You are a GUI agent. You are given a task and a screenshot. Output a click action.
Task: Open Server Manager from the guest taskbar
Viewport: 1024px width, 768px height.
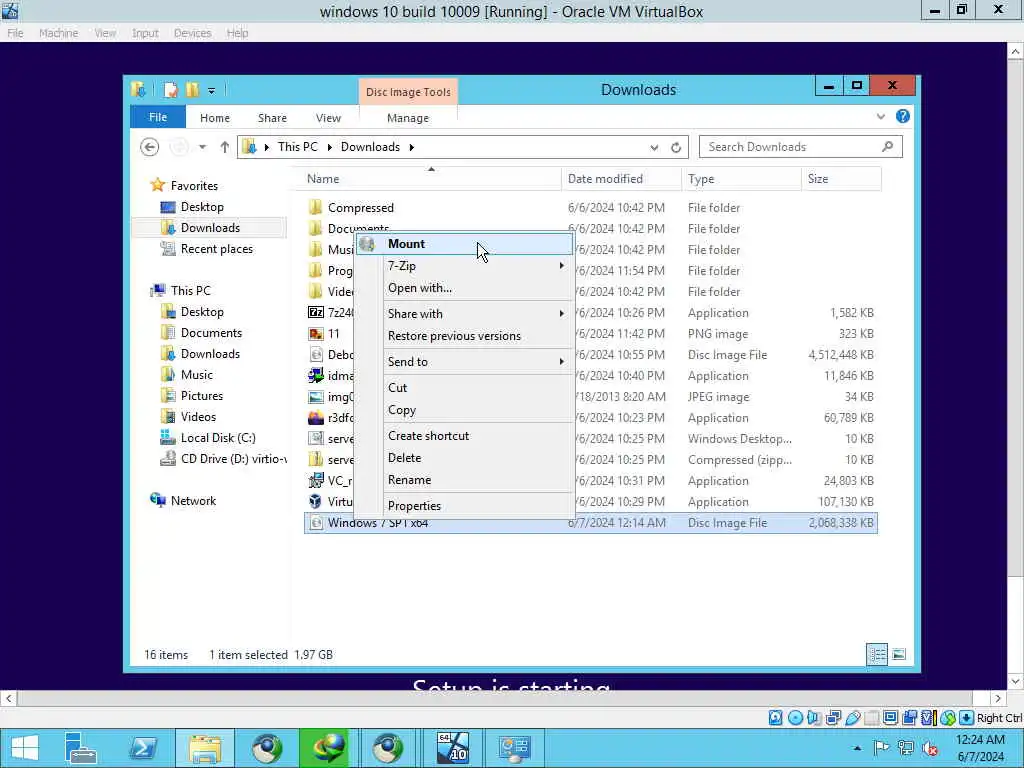click(80, 748)
